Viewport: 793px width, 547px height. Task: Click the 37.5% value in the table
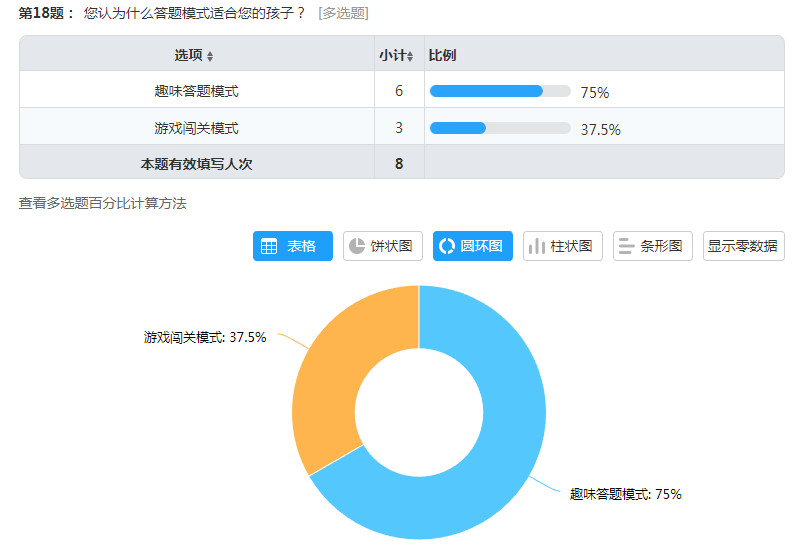pos(600,129)
